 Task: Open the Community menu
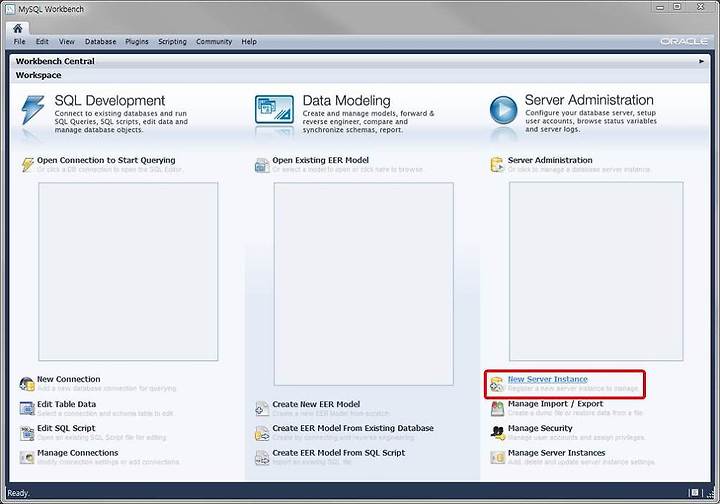point(214,41)
